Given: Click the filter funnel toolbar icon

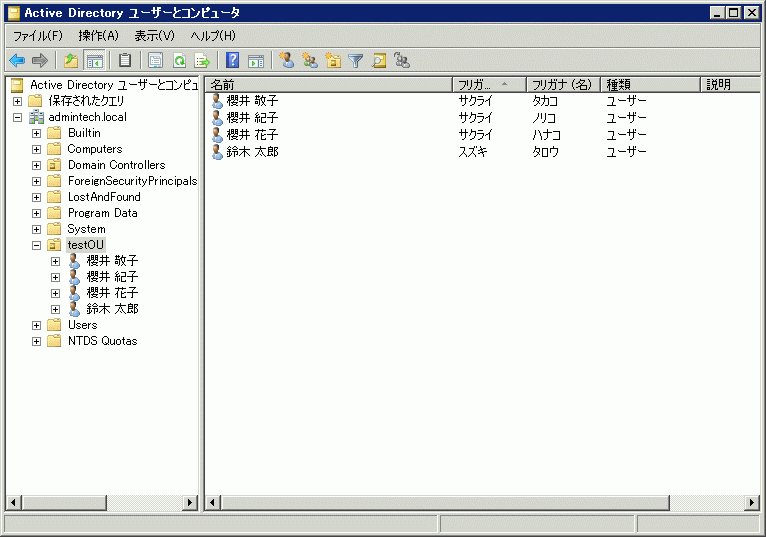Looking at the screenshot, I should [x=356, y=61].
